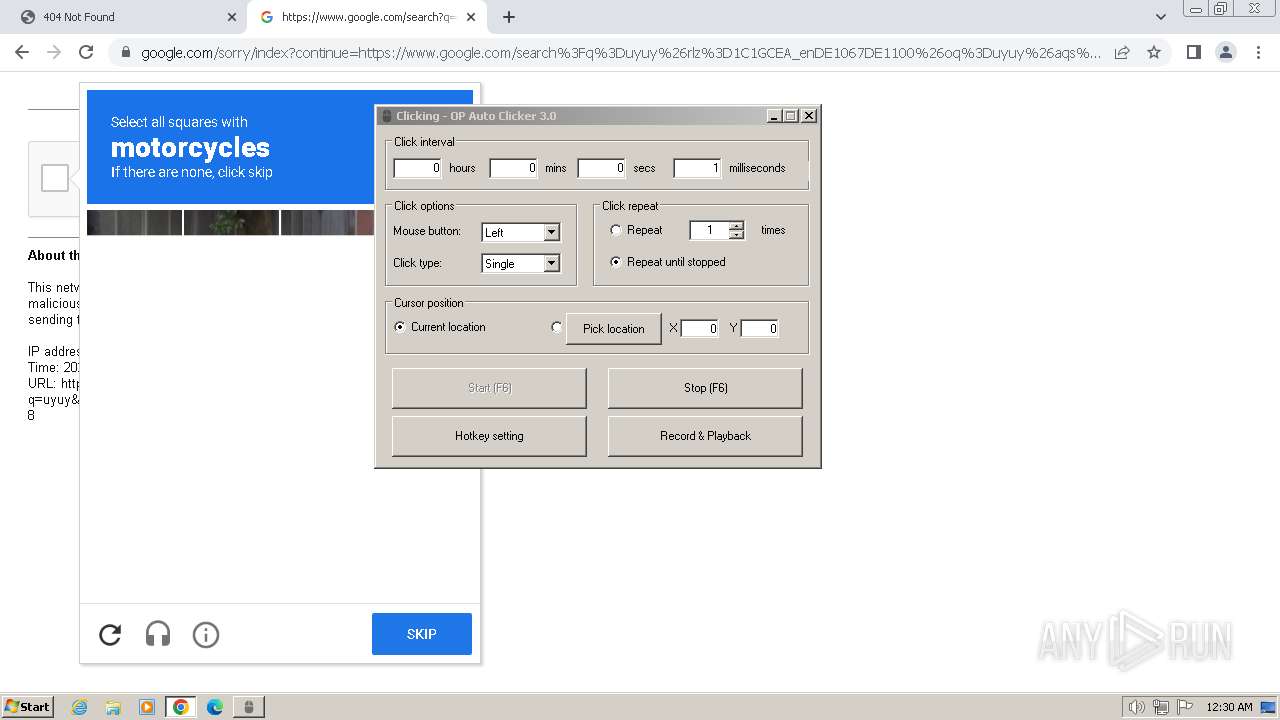The width and height of the screenshot is (1280, 720).
Task: Share this page icon
Action: coord(1122,52)
